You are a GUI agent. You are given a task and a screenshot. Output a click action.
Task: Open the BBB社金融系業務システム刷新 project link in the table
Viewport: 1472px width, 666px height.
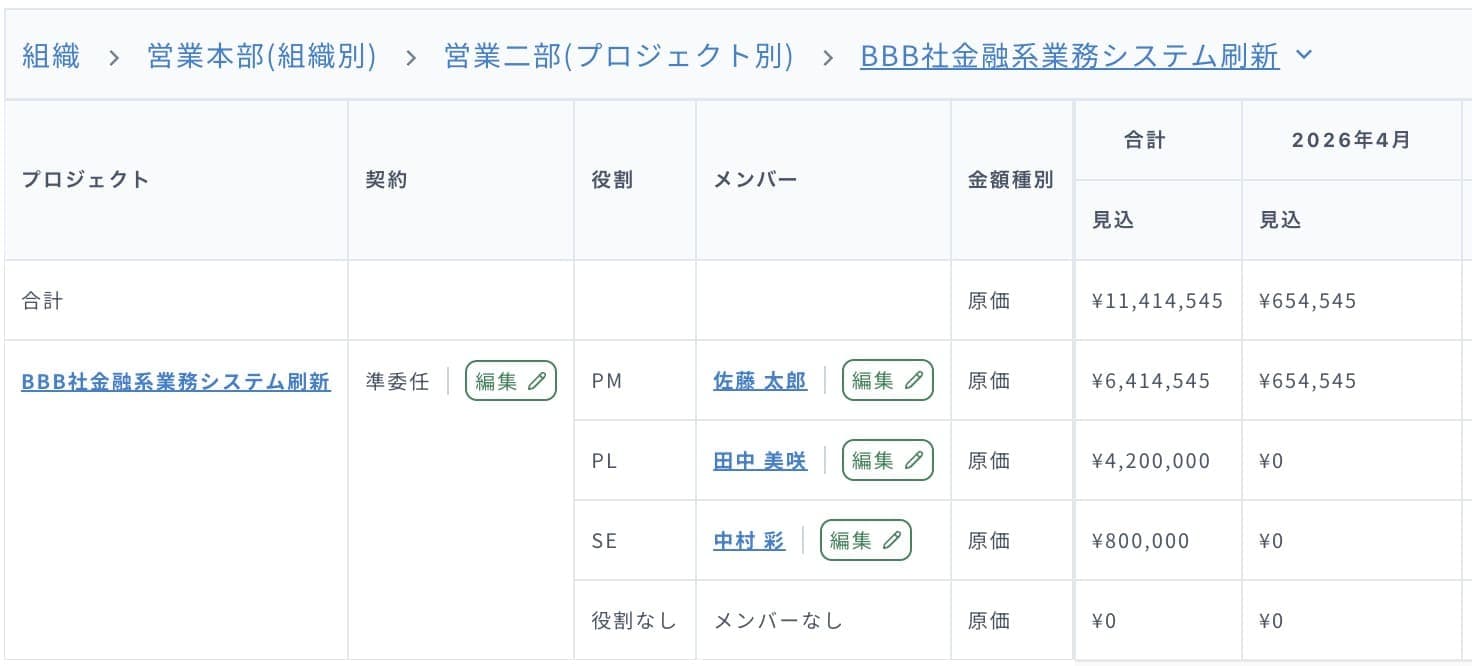coord(177,381)
